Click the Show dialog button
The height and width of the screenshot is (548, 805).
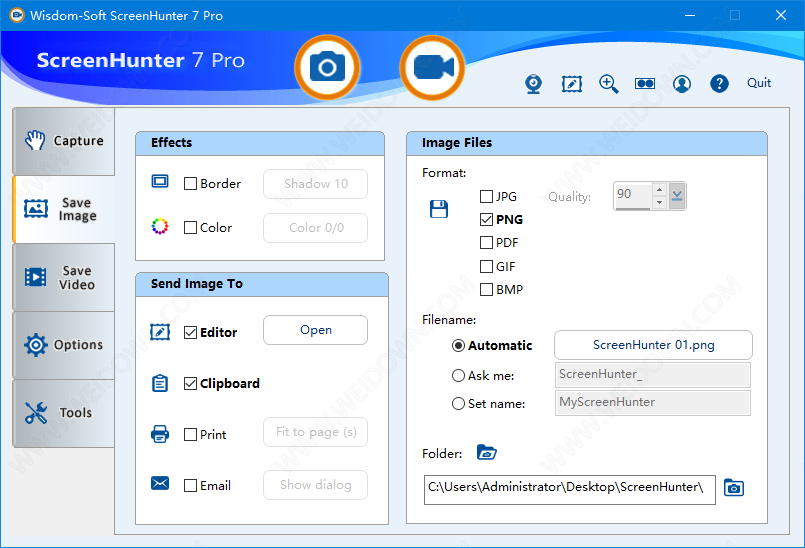(315, 485)
